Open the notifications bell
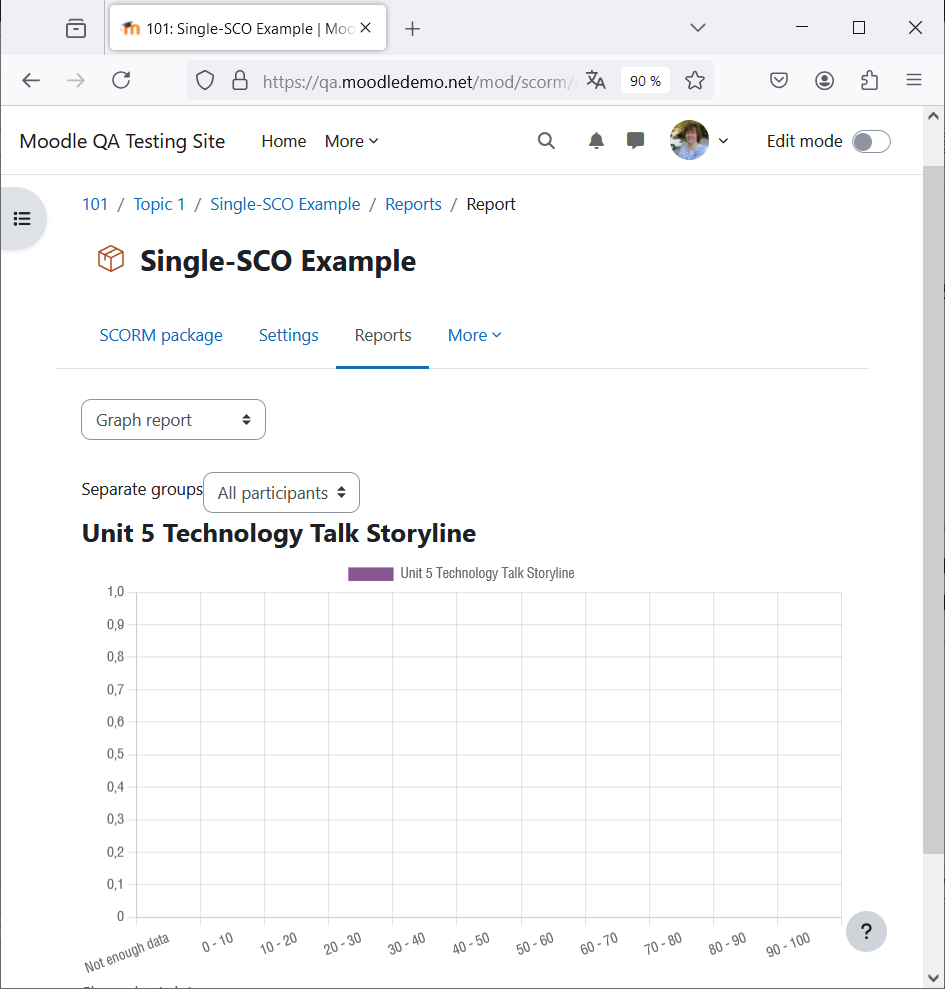945x989 pixels. [596, 141]
